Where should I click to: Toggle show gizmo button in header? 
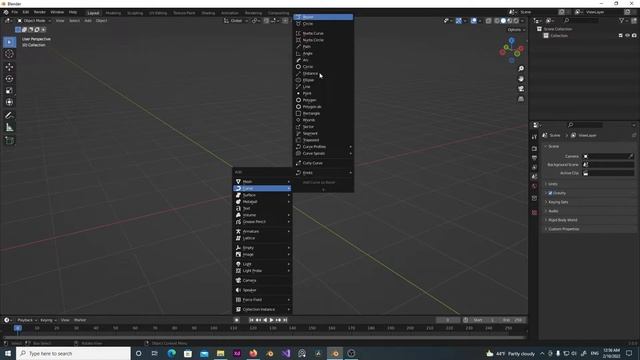click(x=459, y=20)
